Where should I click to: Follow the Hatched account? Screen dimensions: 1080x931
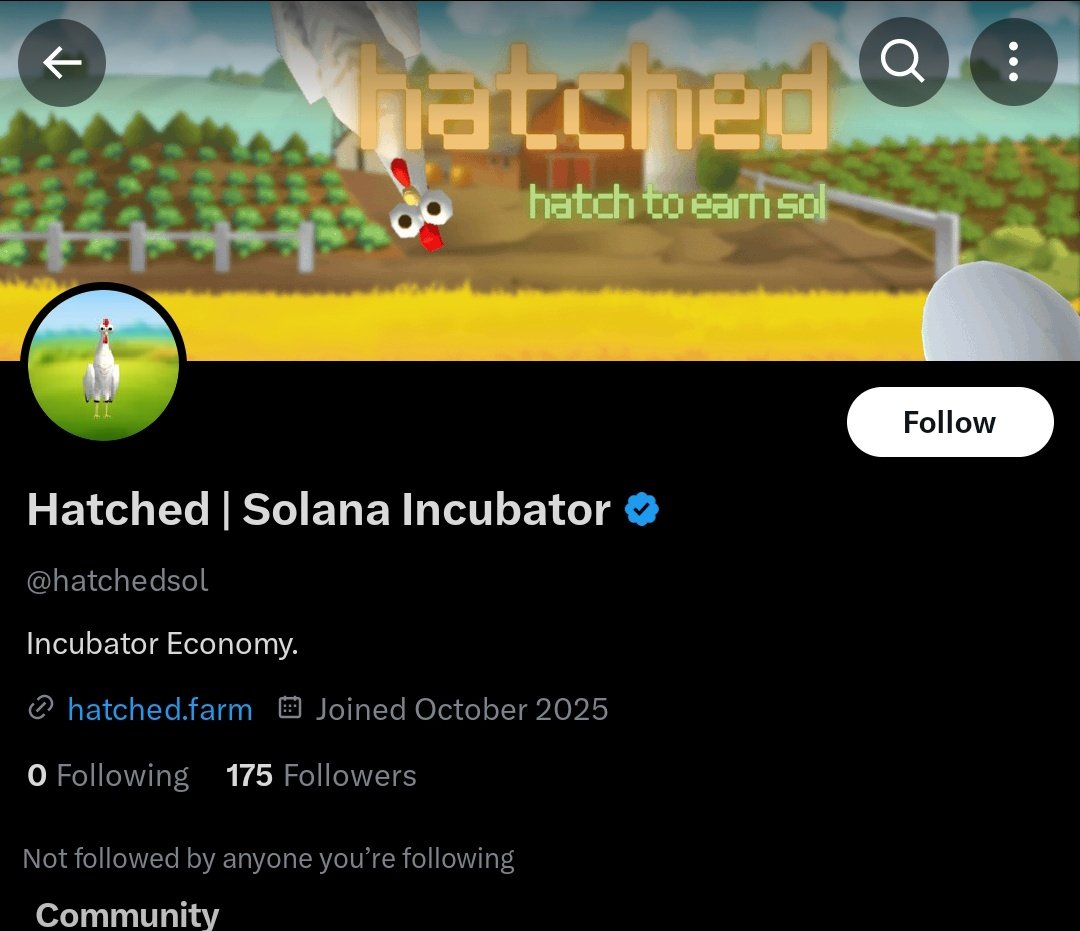[949, 422]
